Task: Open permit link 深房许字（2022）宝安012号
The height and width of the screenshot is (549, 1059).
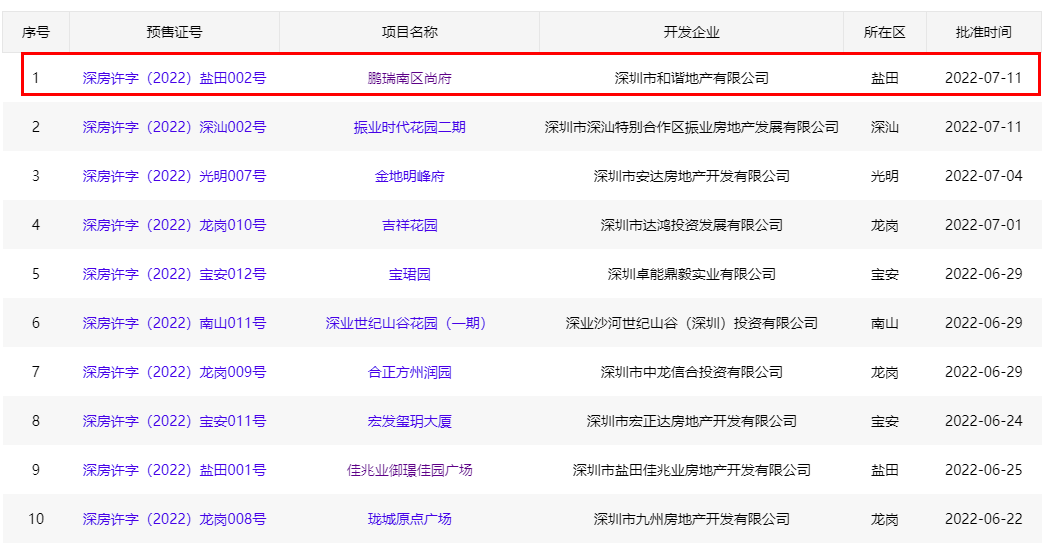Action: (174, 274)
